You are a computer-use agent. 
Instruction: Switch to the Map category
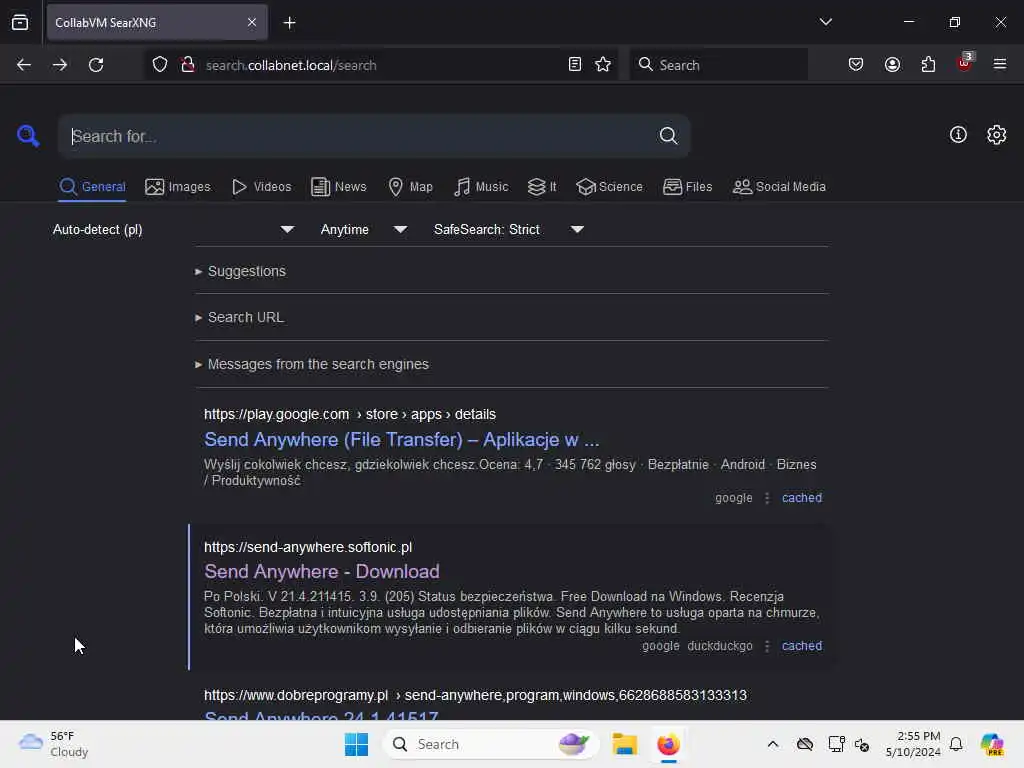click(410, 187)
